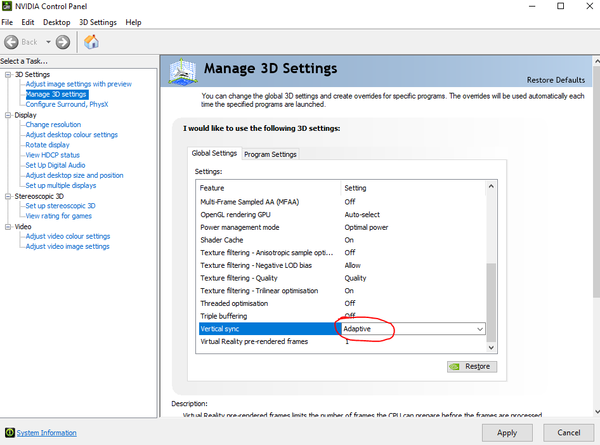This screenshot has width=600, height=445.
Task: Collapse the Stereoscopic 3D tree node
Action: coord(7,196)
